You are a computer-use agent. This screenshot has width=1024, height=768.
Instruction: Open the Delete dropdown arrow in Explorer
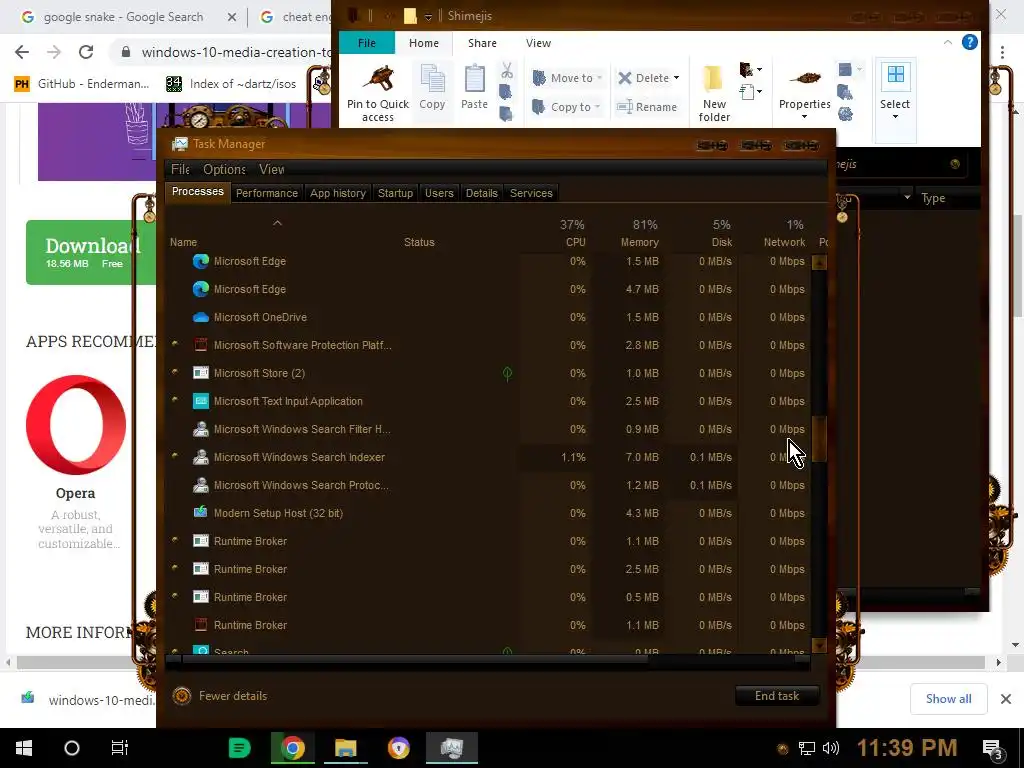677,78
